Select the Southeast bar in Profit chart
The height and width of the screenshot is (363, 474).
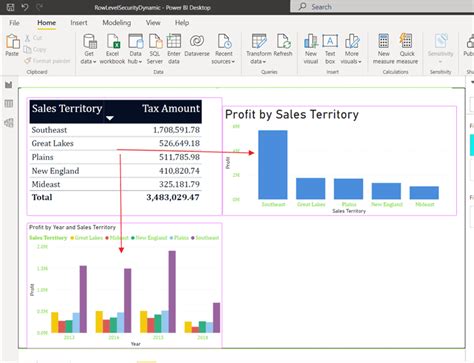[273, 165]
